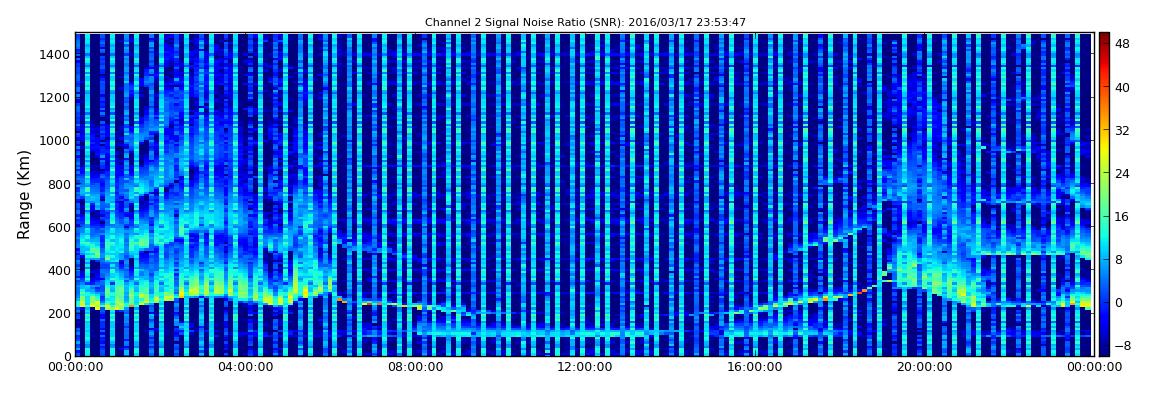Click the colorbar value 32
This screenshot has height=407, width=1150.
[x=1122, y=131]
